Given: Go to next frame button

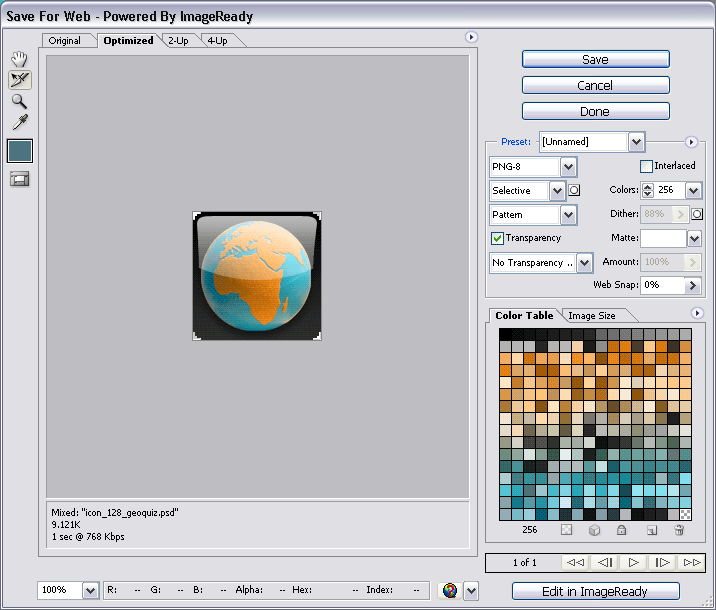Looking at the screenshot, I should (663, 563).
